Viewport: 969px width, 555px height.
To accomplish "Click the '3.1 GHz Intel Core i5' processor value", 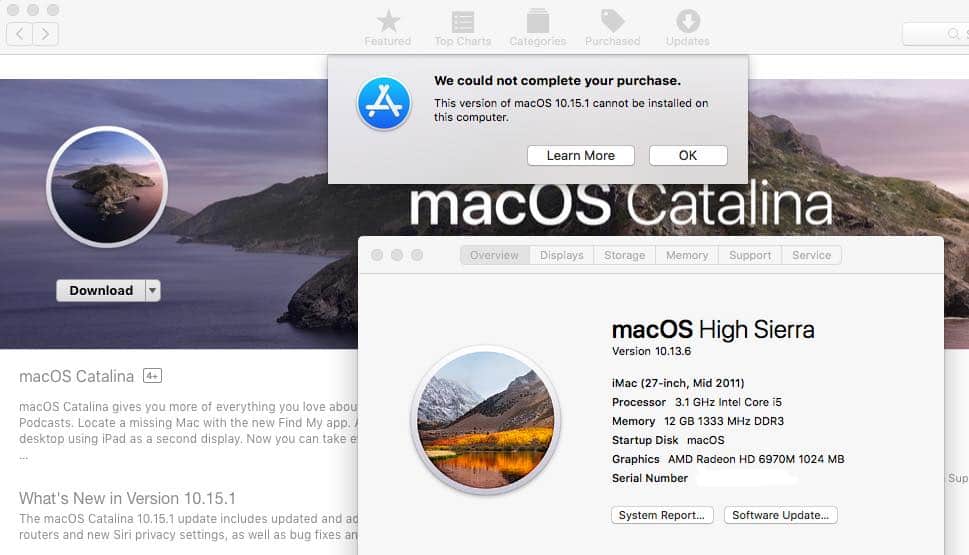I will 728,402.
